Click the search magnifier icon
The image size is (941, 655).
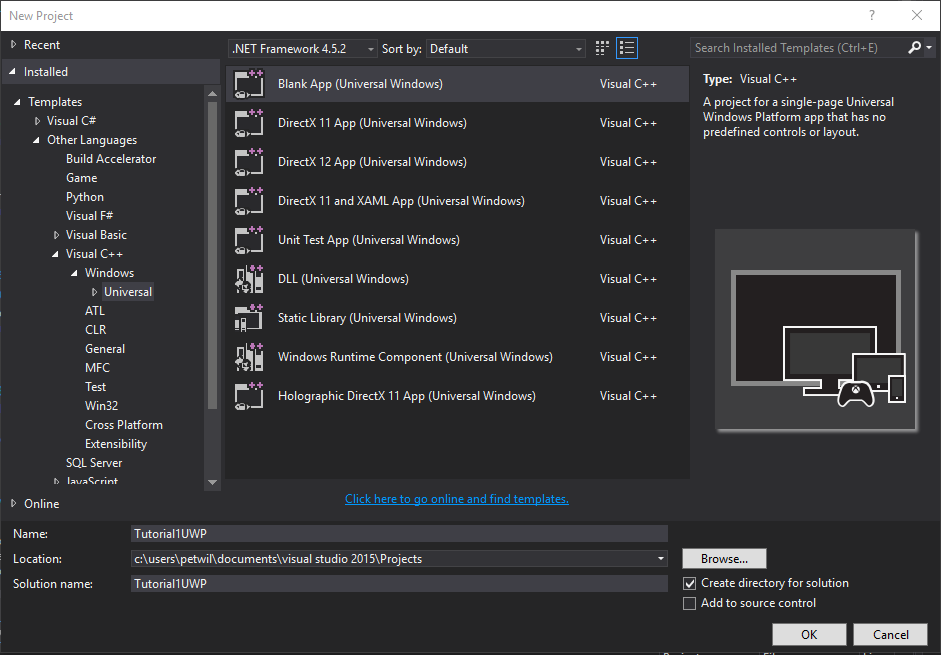click(914, 48)
